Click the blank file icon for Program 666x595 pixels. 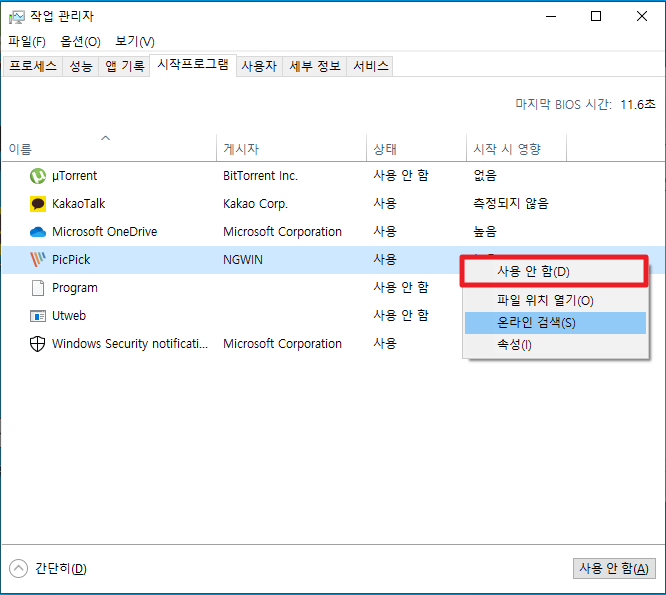[38, 288]
